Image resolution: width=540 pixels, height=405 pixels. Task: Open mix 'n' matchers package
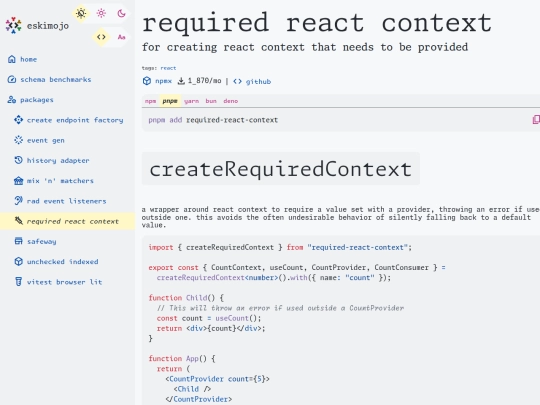click(x=60, y=181)
